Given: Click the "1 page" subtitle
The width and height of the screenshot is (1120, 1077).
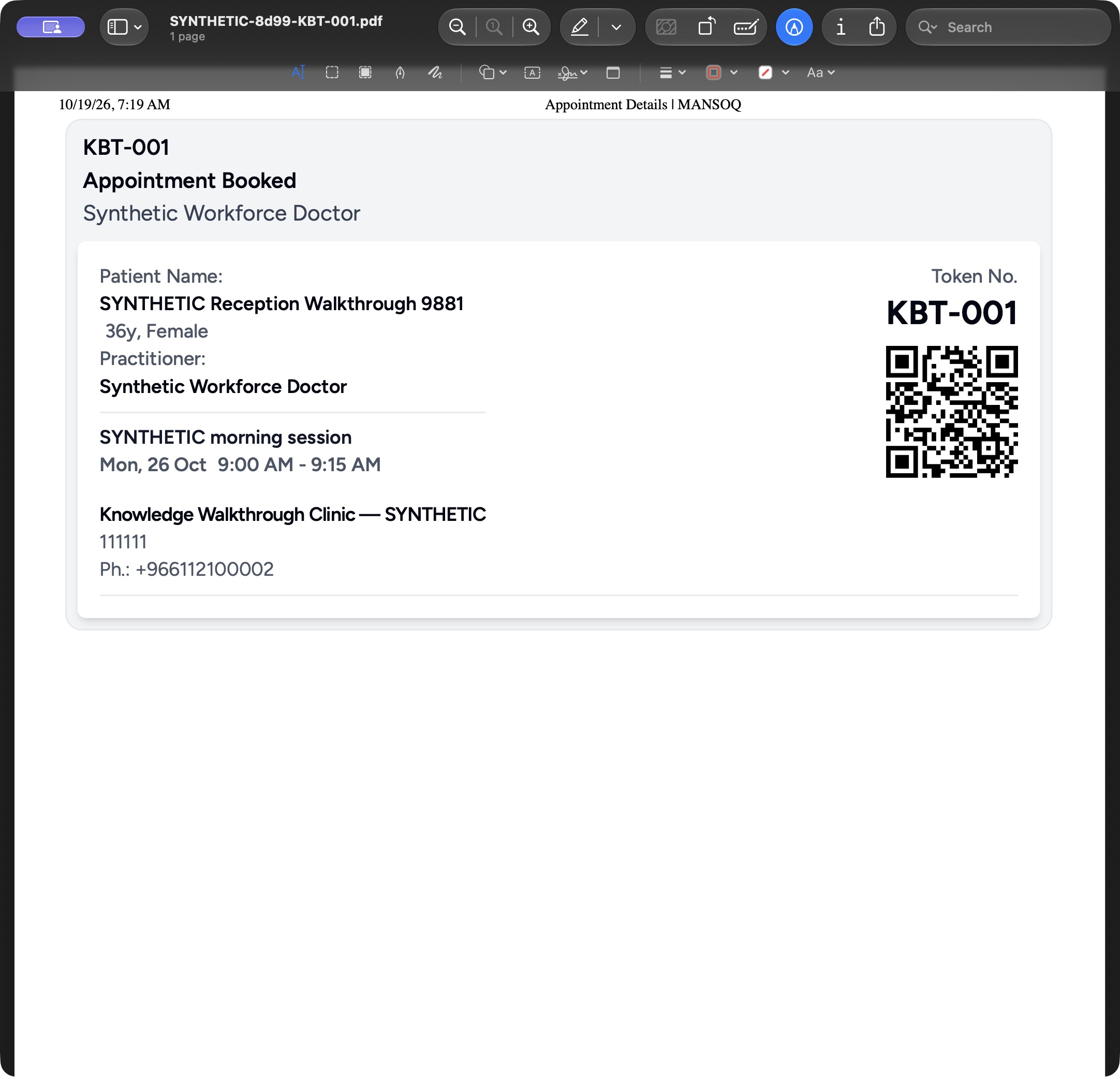Looking at the screenshot, I should (x=187, y=37).
